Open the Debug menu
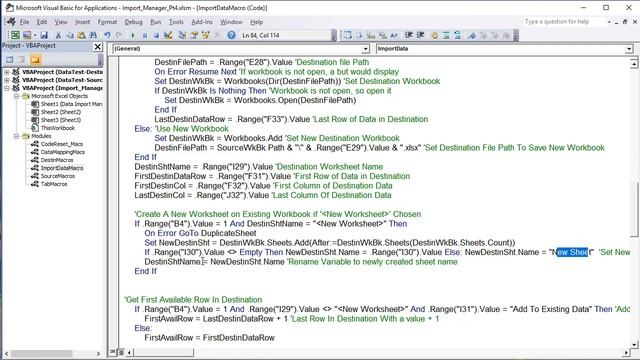 point(133,22)
